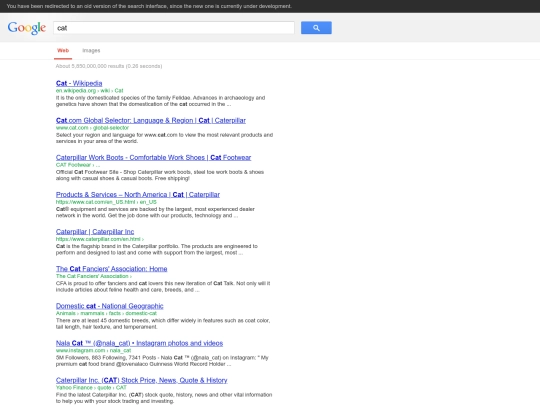The image size is (540, 405).
Task: Switch to the Images tab
Action: (91, 51)
